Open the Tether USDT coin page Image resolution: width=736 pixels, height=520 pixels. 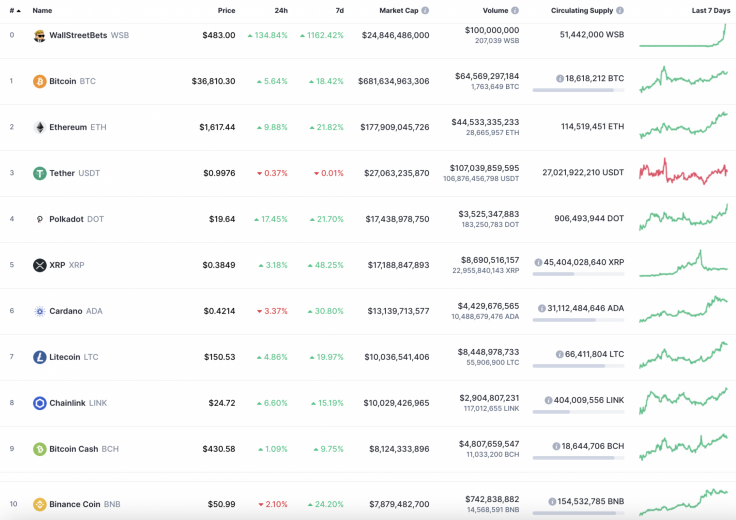(x=75, y=173)
